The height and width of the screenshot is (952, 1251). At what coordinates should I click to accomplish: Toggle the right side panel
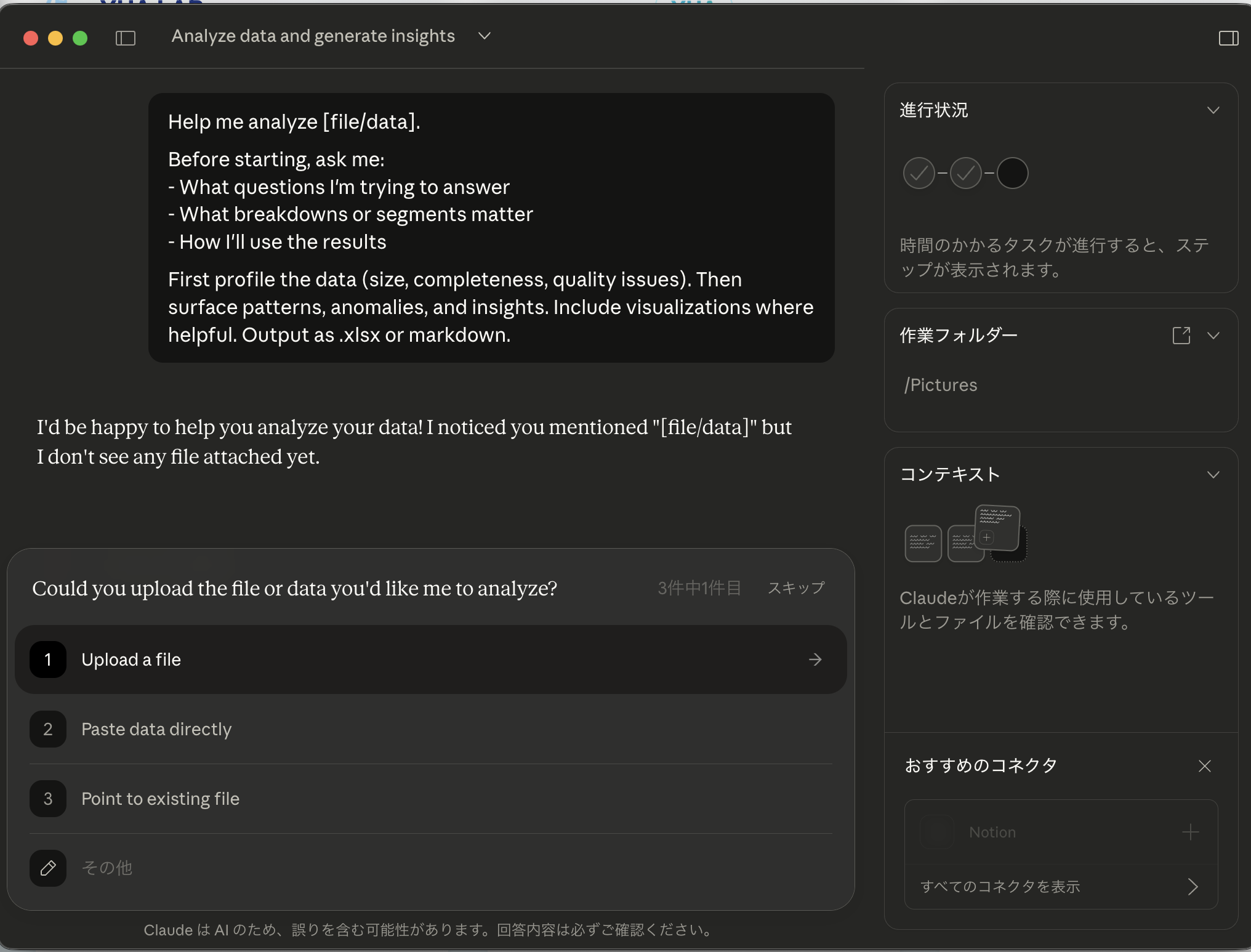(x=1228, y=38)
